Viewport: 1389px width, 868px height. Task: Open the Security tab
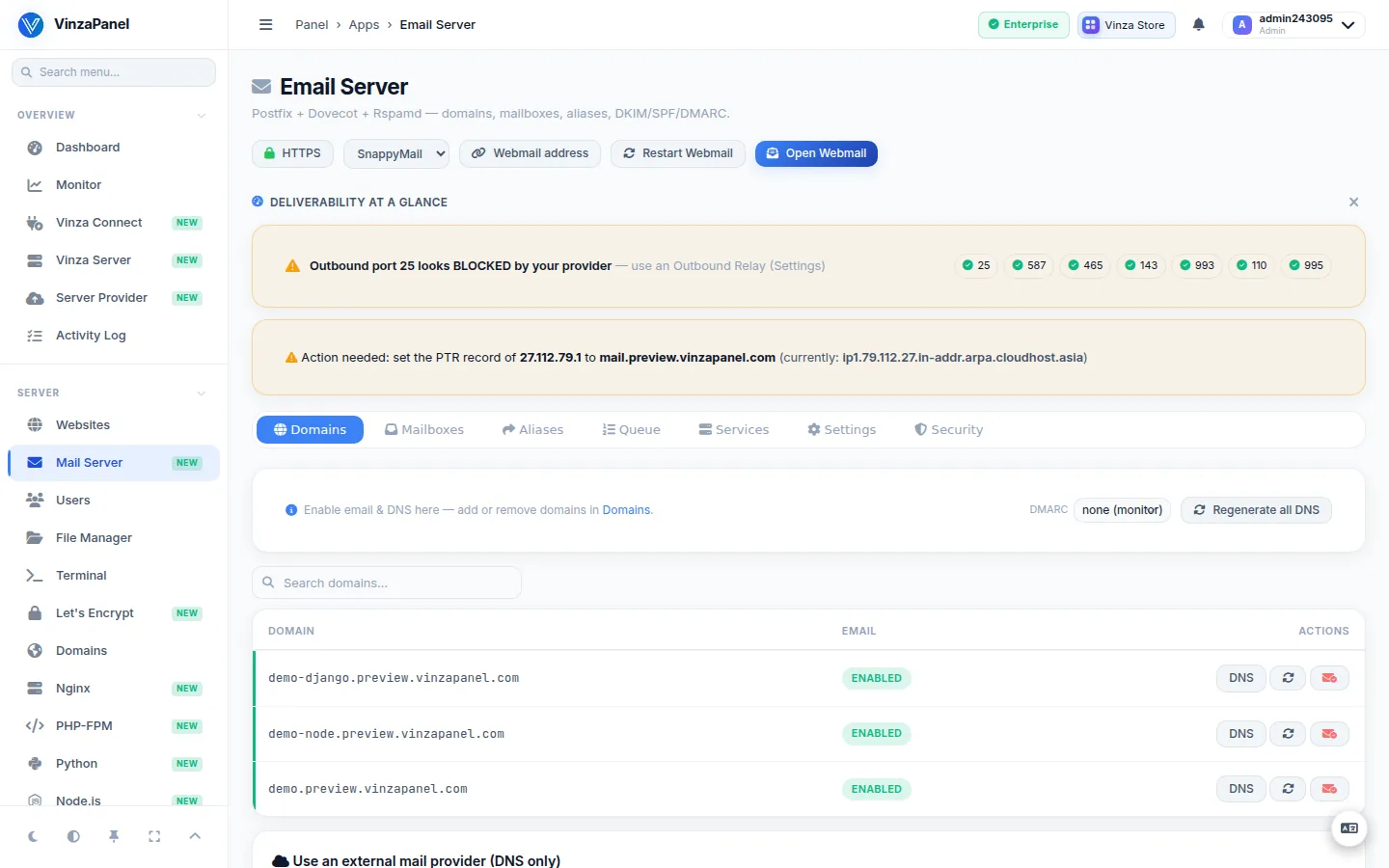pos(949,430)
